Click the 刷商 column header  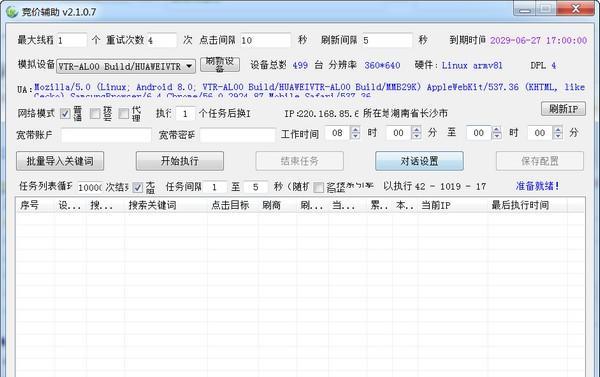277,205
